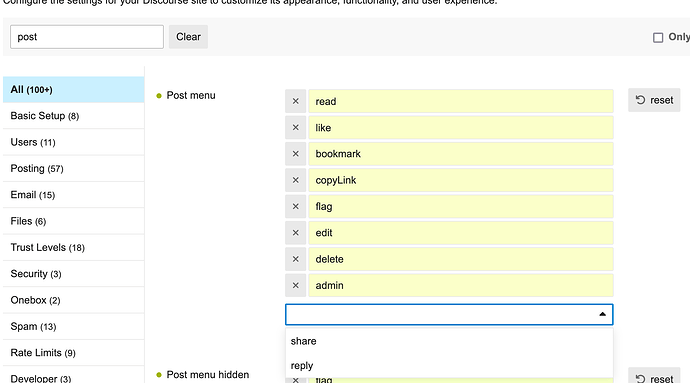690x383 pixels.
Task: Click the 'admin' value field
Action: click(x=461, y=285)
